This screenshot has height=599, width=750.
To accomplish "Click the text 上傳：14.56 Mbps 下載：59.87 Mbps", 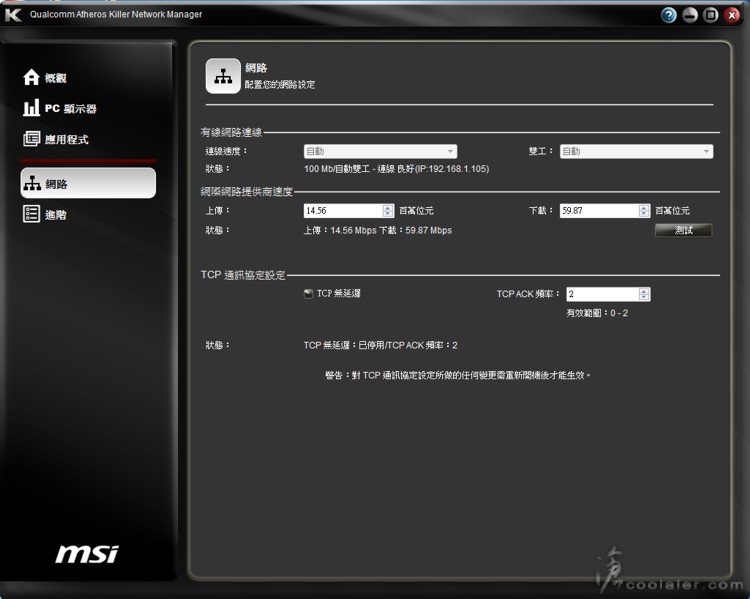I will pos(378,230).
